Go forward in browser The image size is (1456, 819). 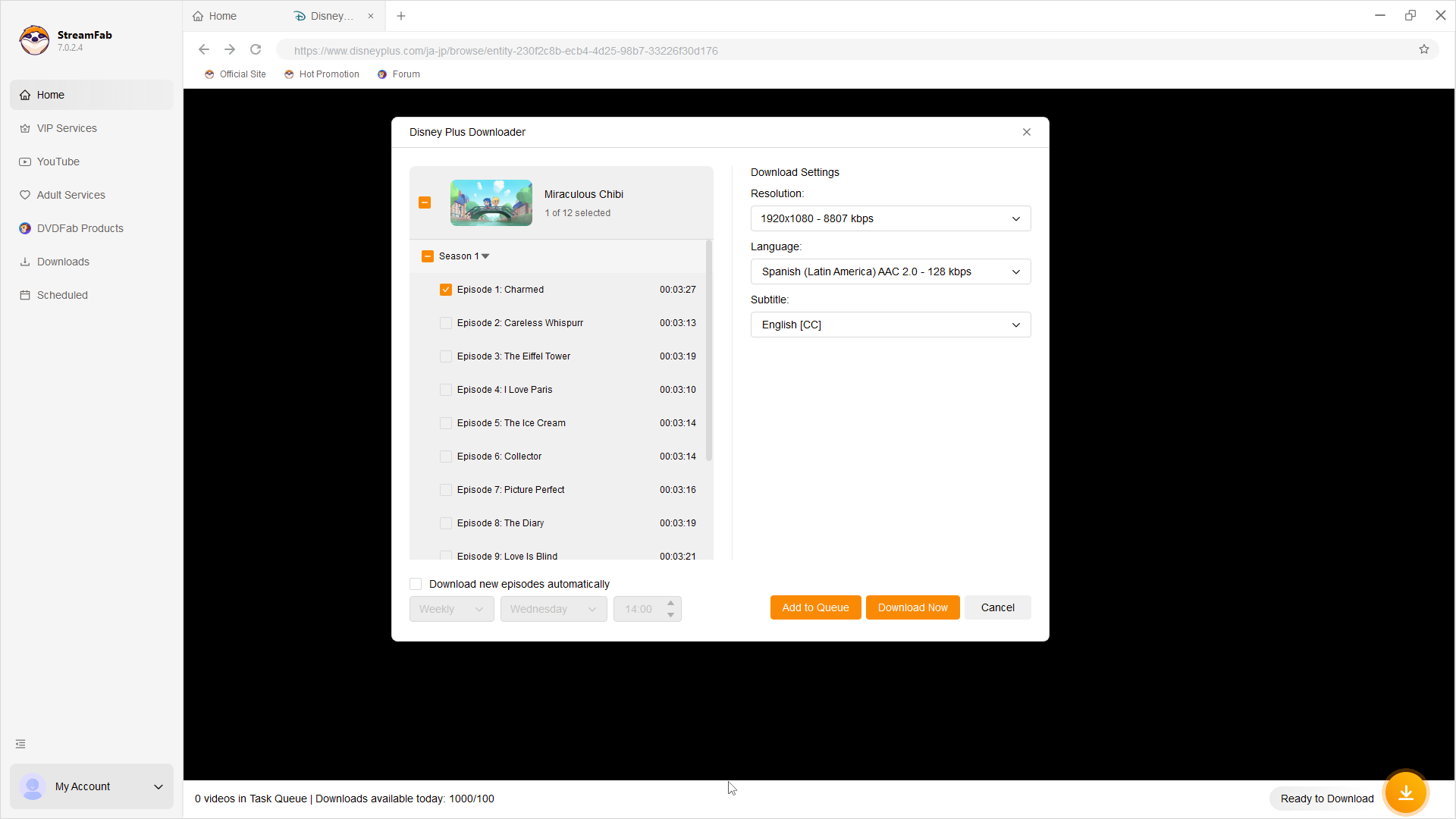(230, 49)
